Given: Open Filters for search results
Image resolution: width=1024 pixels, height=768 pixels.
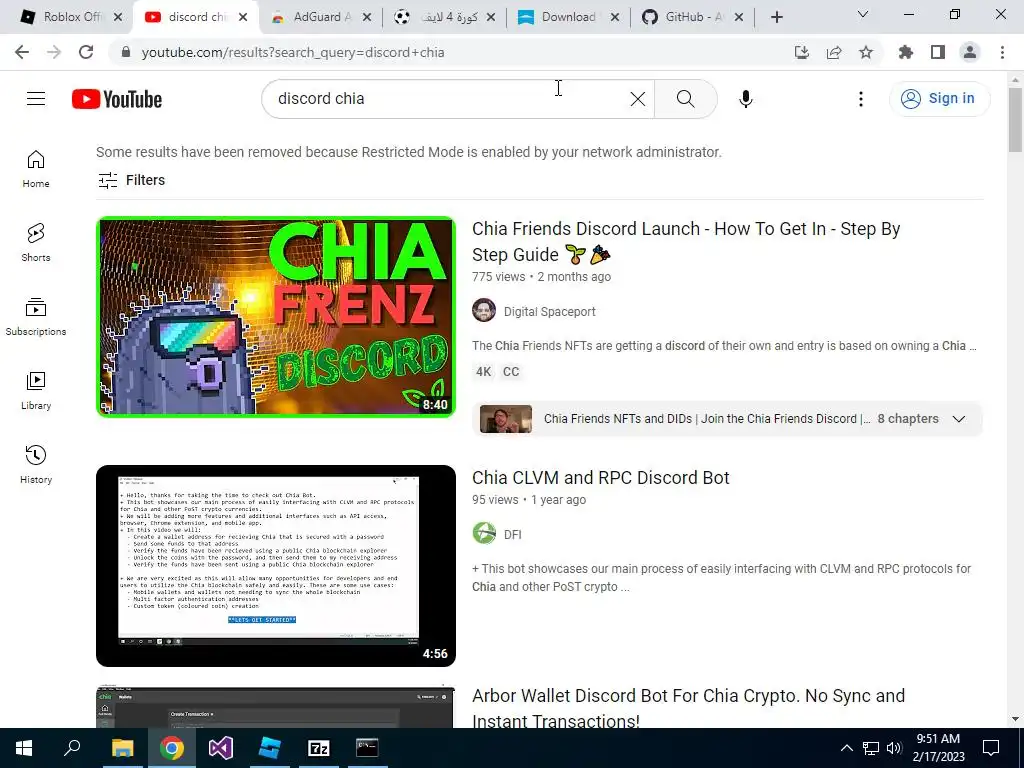Looking at the screenshot, I should 131,180.
